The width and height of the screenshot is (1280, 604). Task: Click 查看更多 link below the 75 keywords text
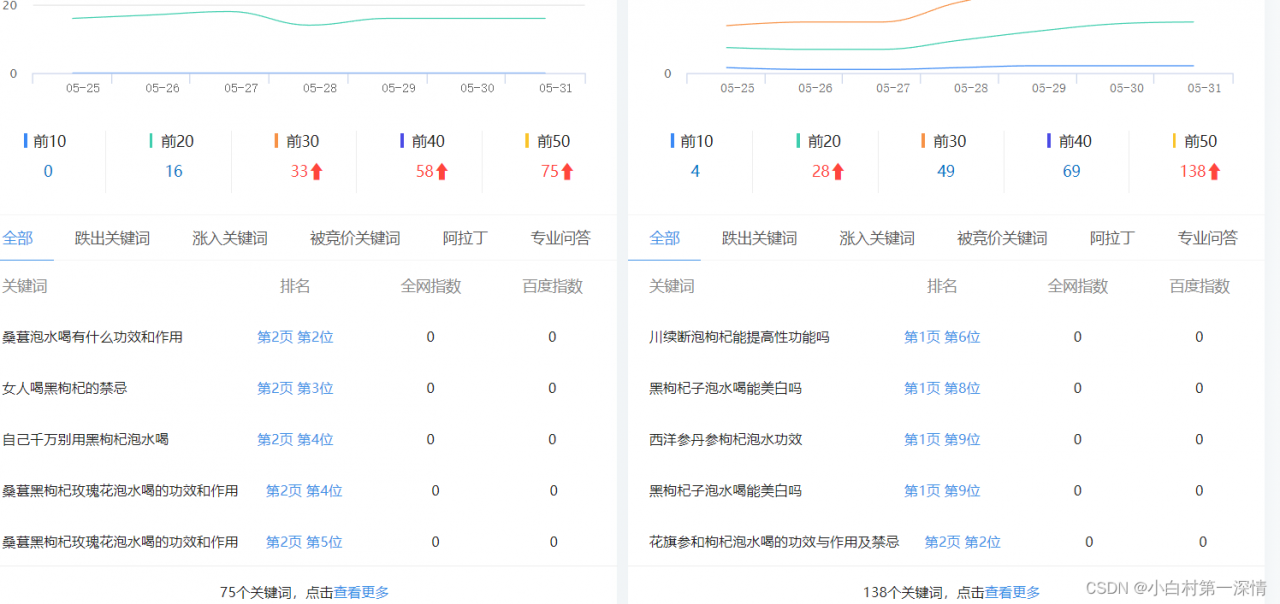(364, 592)
